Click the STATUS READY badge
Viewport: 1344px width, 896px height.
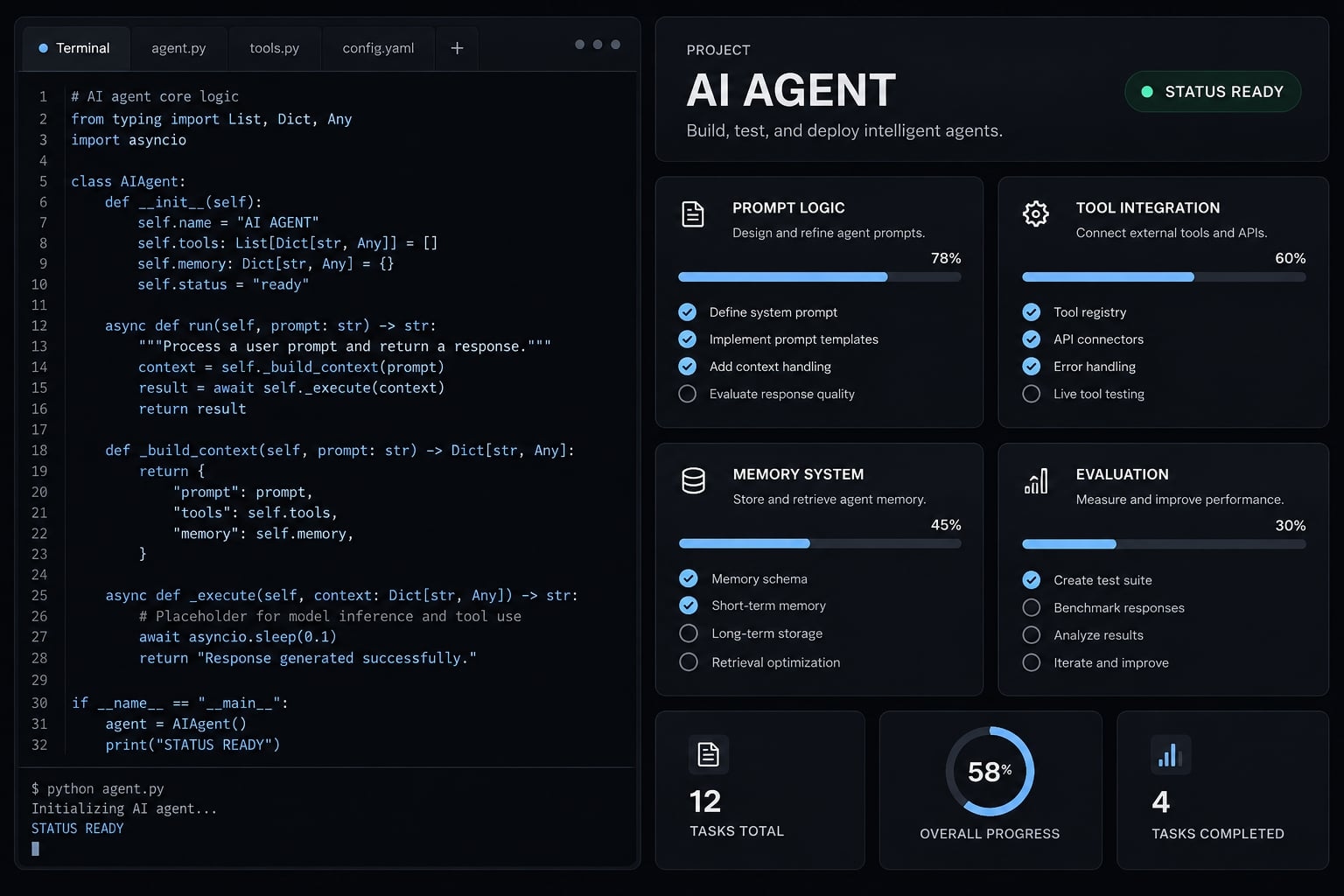click(1213, 92)
